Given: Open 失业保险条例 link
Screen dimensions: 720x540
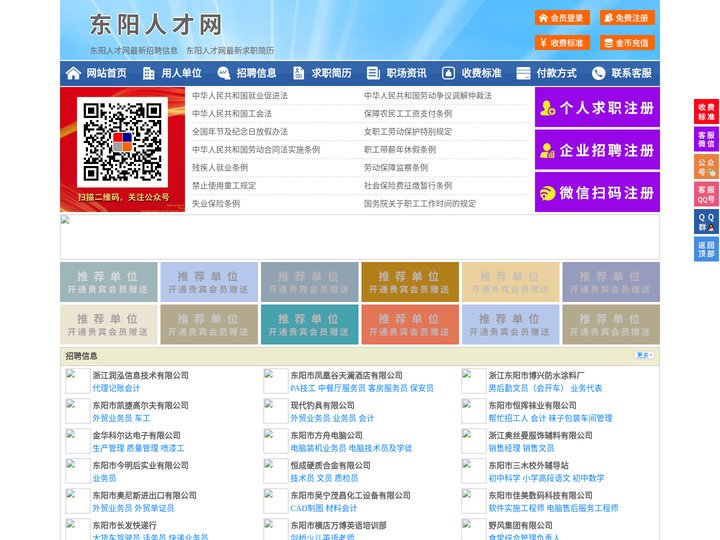Looking at the screenshot, I should 216,203.
